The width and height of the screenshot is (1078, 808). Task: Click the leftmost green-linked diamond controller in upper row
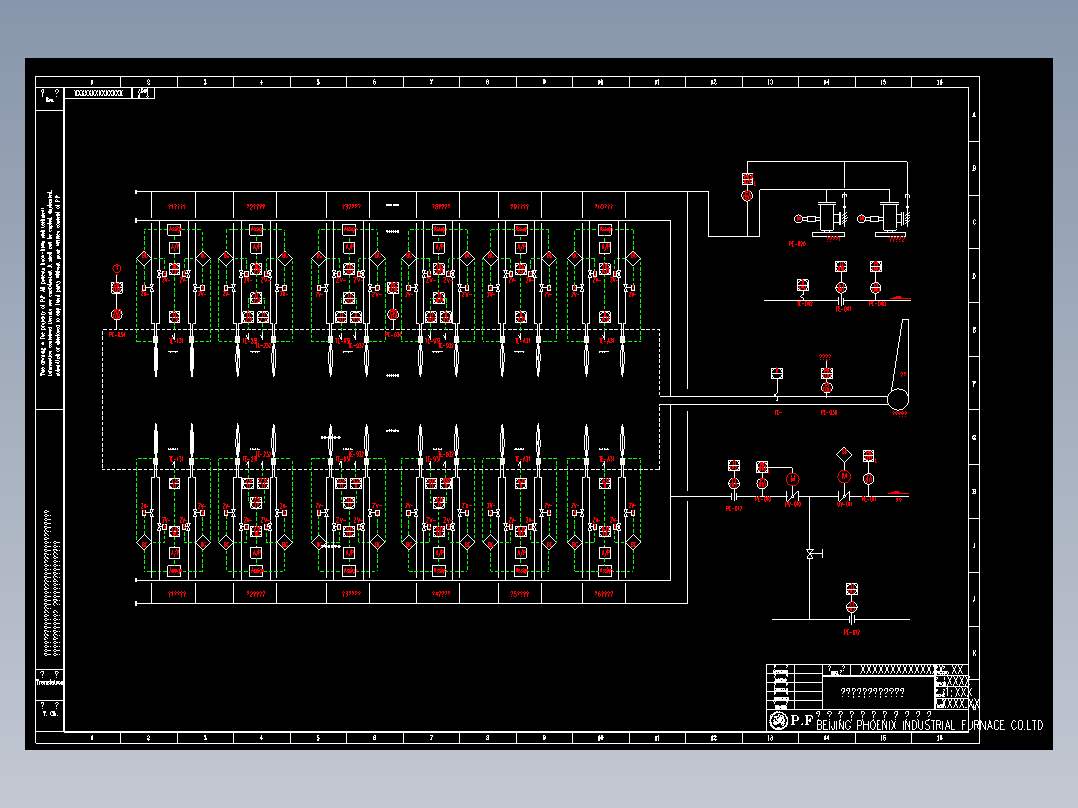point(144,259)
